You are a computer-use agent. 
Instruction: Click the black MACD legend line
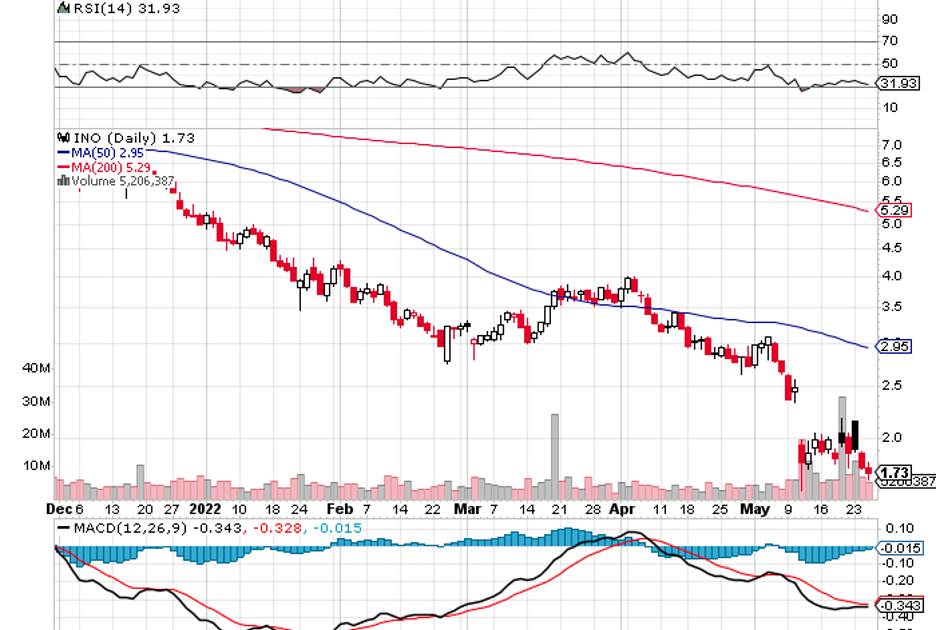(63, 528)
